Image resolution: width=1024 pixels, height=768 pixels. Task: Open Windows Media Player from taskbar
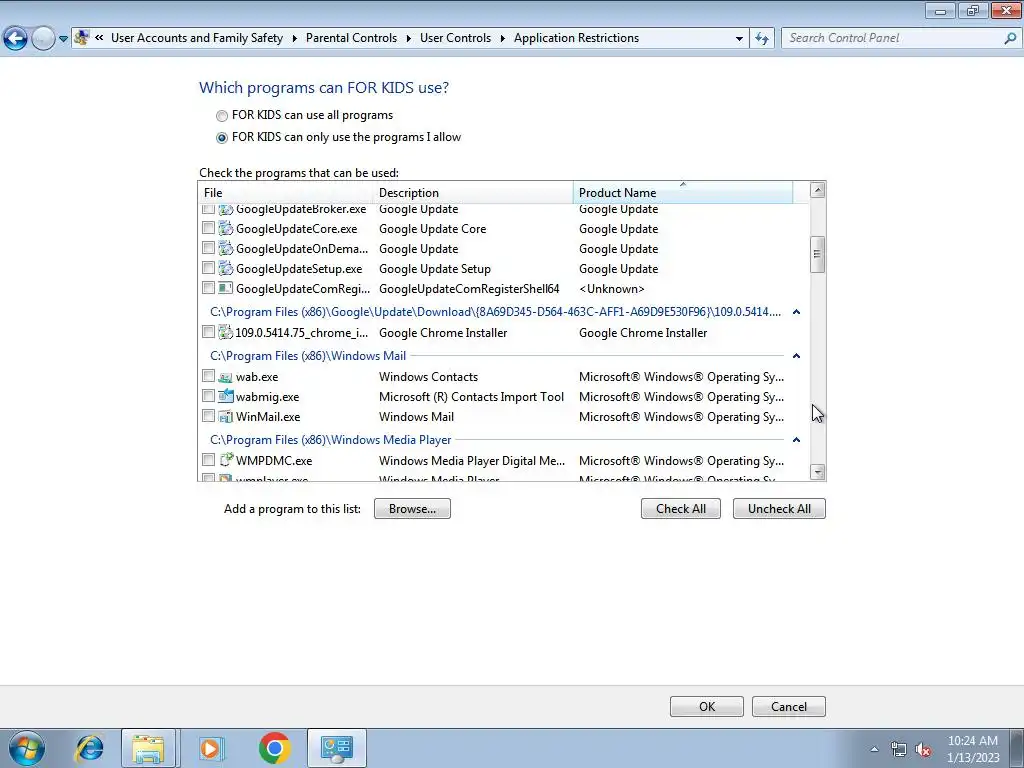tap(211, 748)
